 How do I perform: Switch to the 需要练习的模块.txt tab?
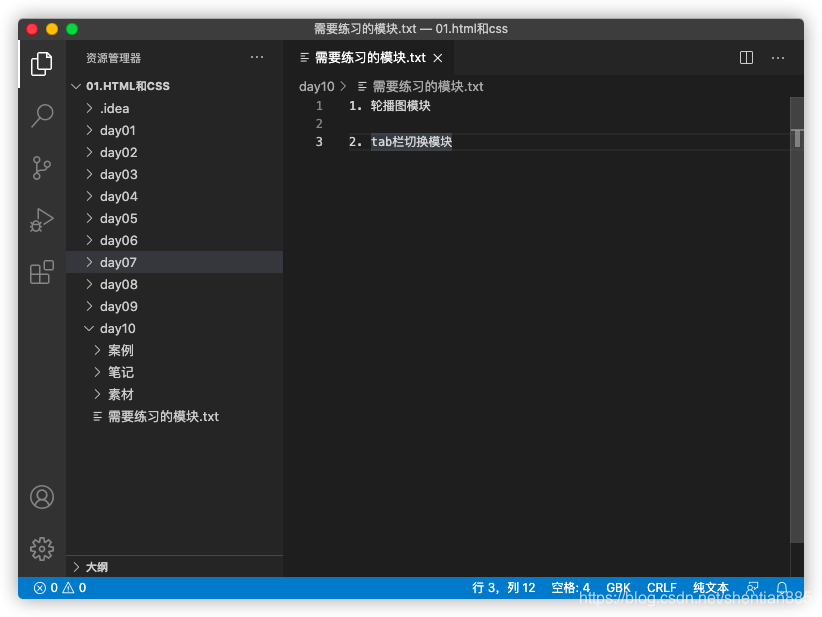[370, 57]
